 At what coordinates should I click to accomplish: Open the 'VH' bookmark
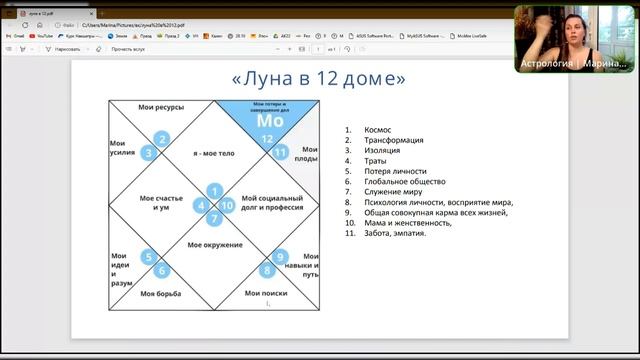coord(191,36)
